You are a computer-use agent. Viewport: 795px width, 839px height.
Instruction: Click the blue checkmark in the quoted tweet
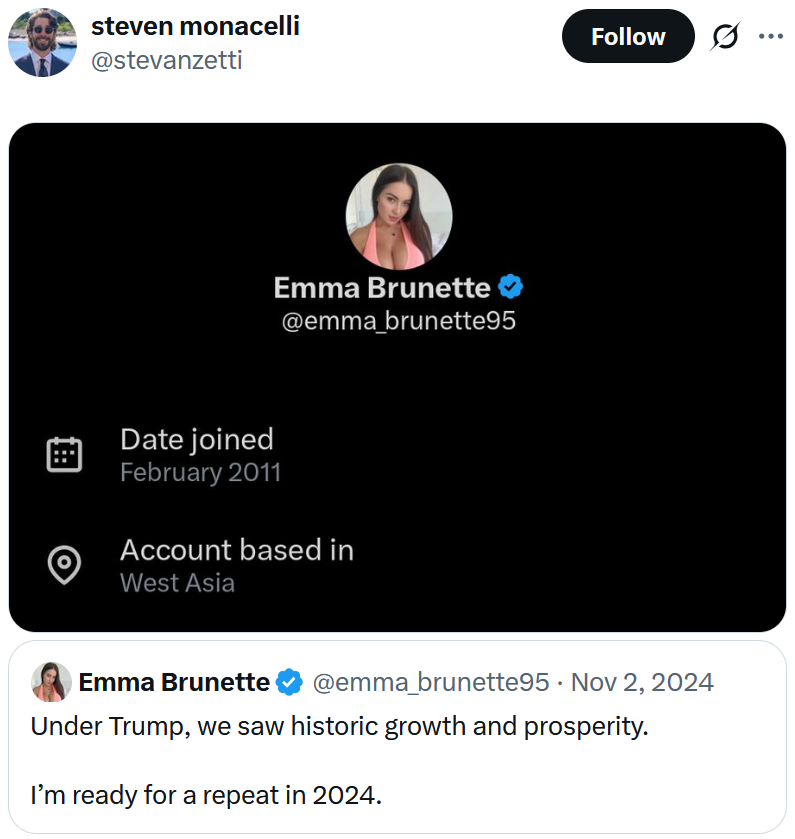click(x=288, y=682)
